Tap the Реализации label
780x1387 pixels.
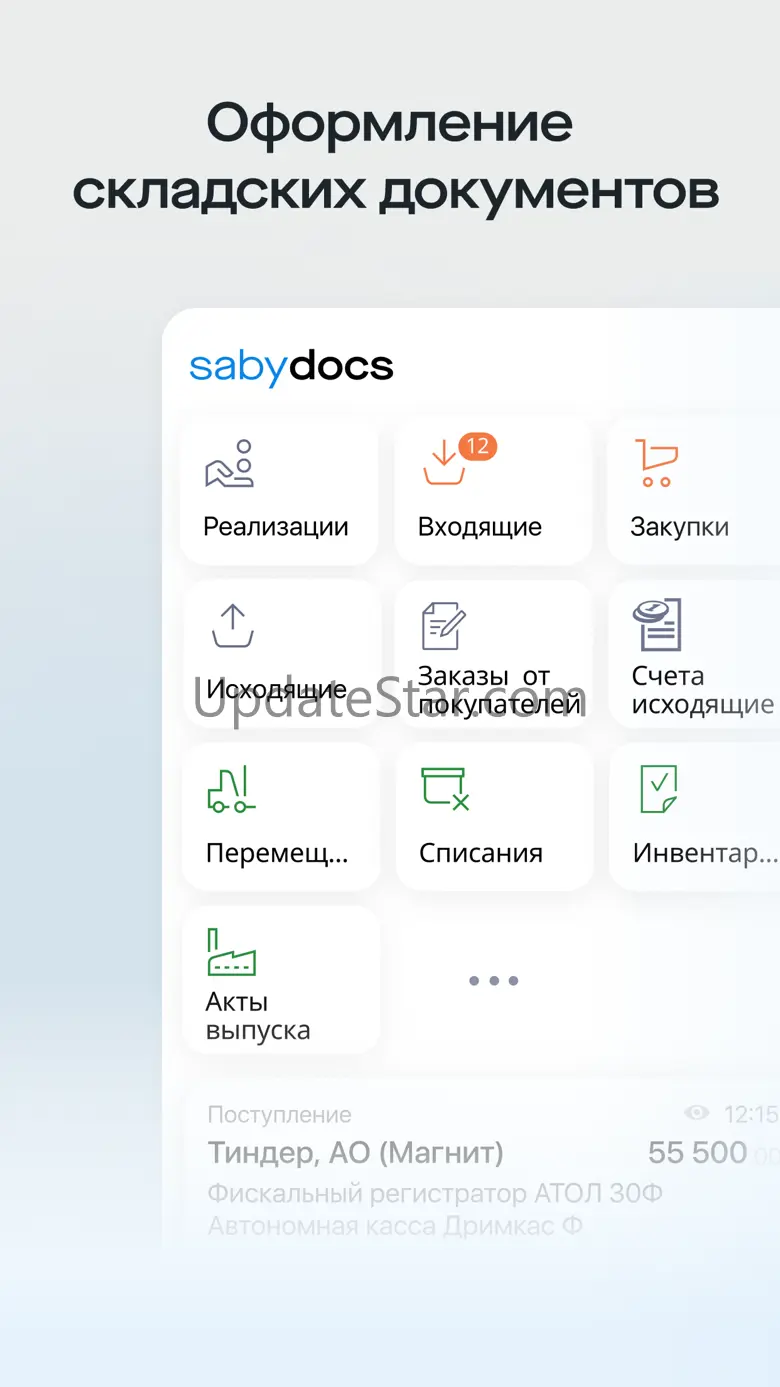(276, 527)
